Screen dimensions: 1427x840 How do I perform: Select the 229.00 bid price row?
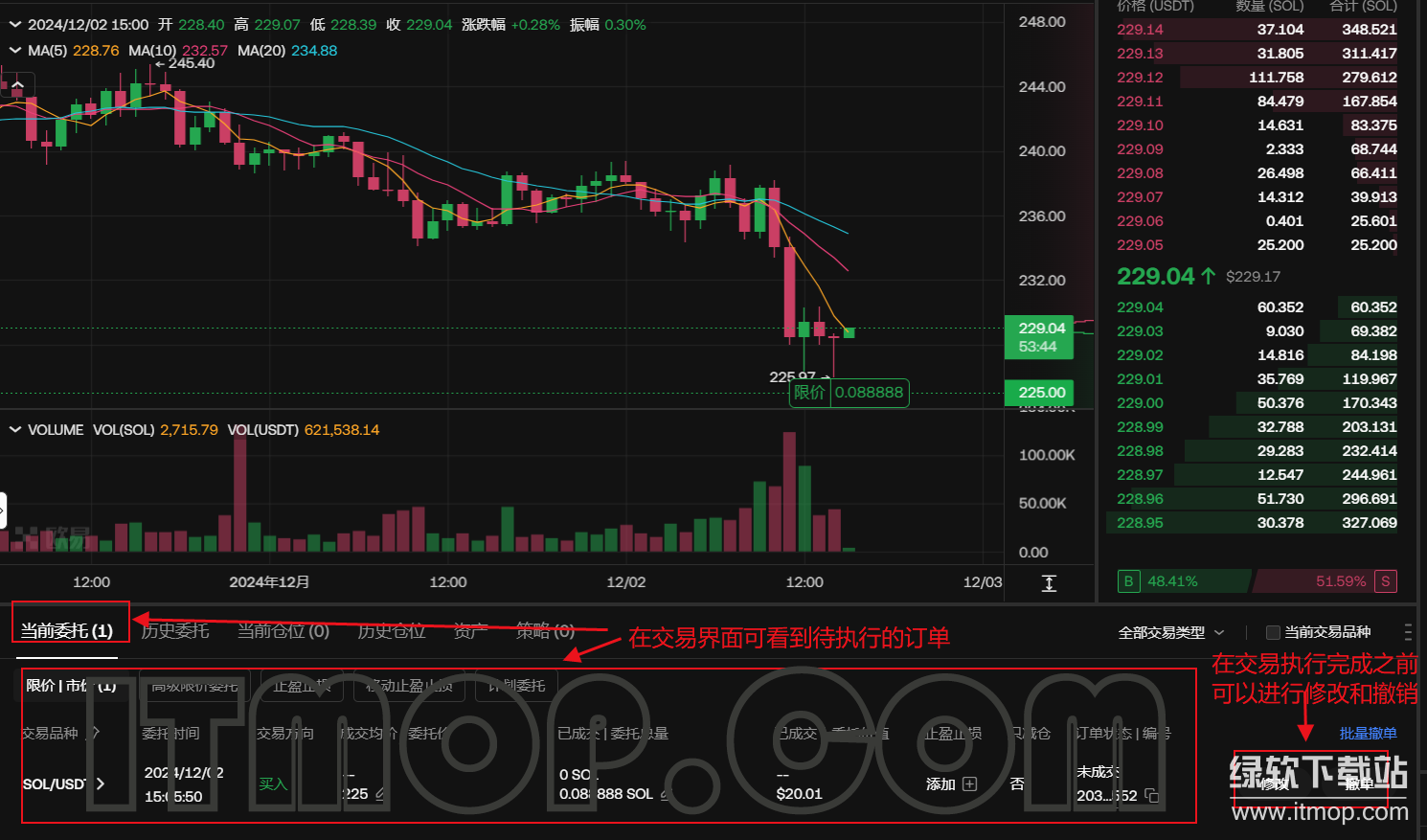[1257, 403]
